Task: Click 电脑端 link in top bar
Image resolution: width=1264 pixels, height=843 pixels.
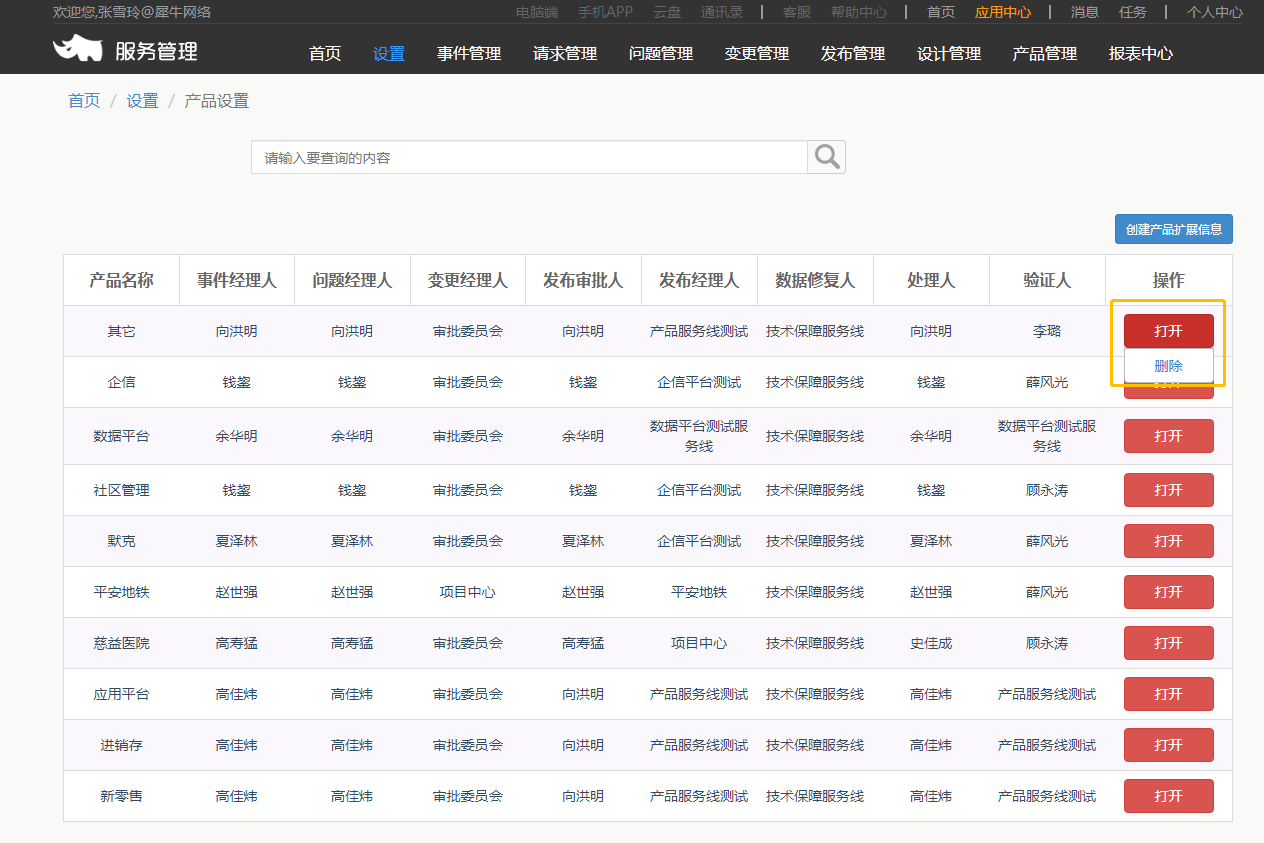Action: [537, 12]
